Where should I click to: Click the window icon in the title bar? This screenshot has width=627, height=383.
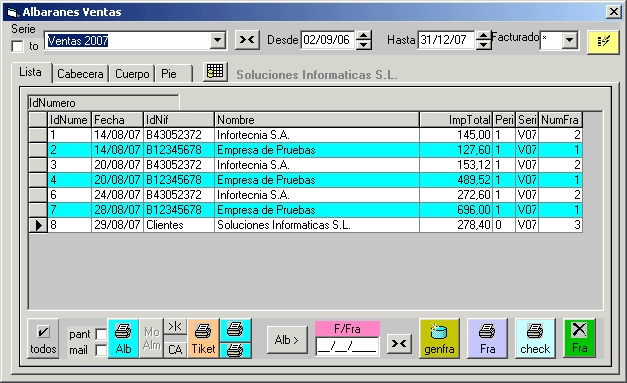pos(13,12)
